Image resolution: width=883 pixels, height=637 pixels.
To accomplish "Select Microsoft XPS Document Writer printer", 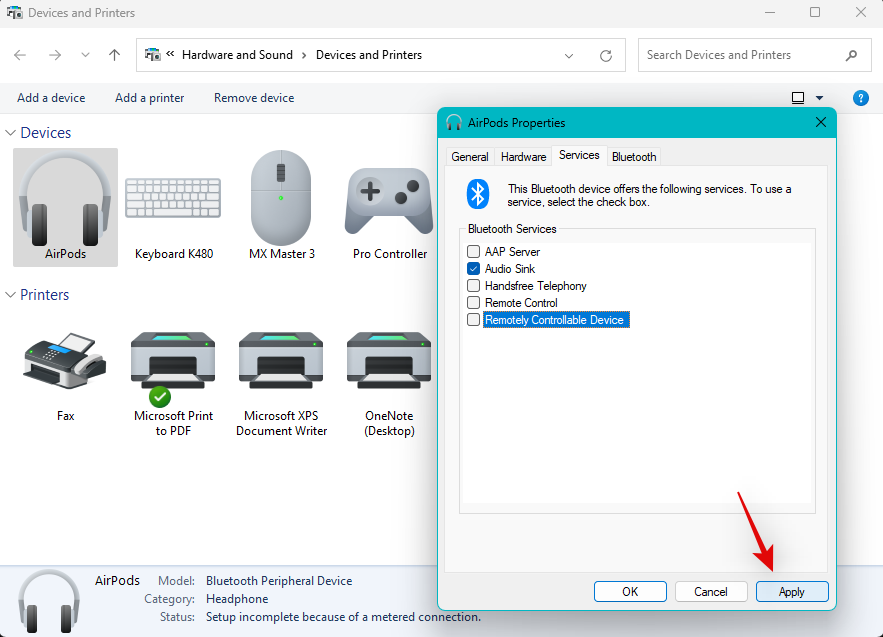I will point(281,360).
